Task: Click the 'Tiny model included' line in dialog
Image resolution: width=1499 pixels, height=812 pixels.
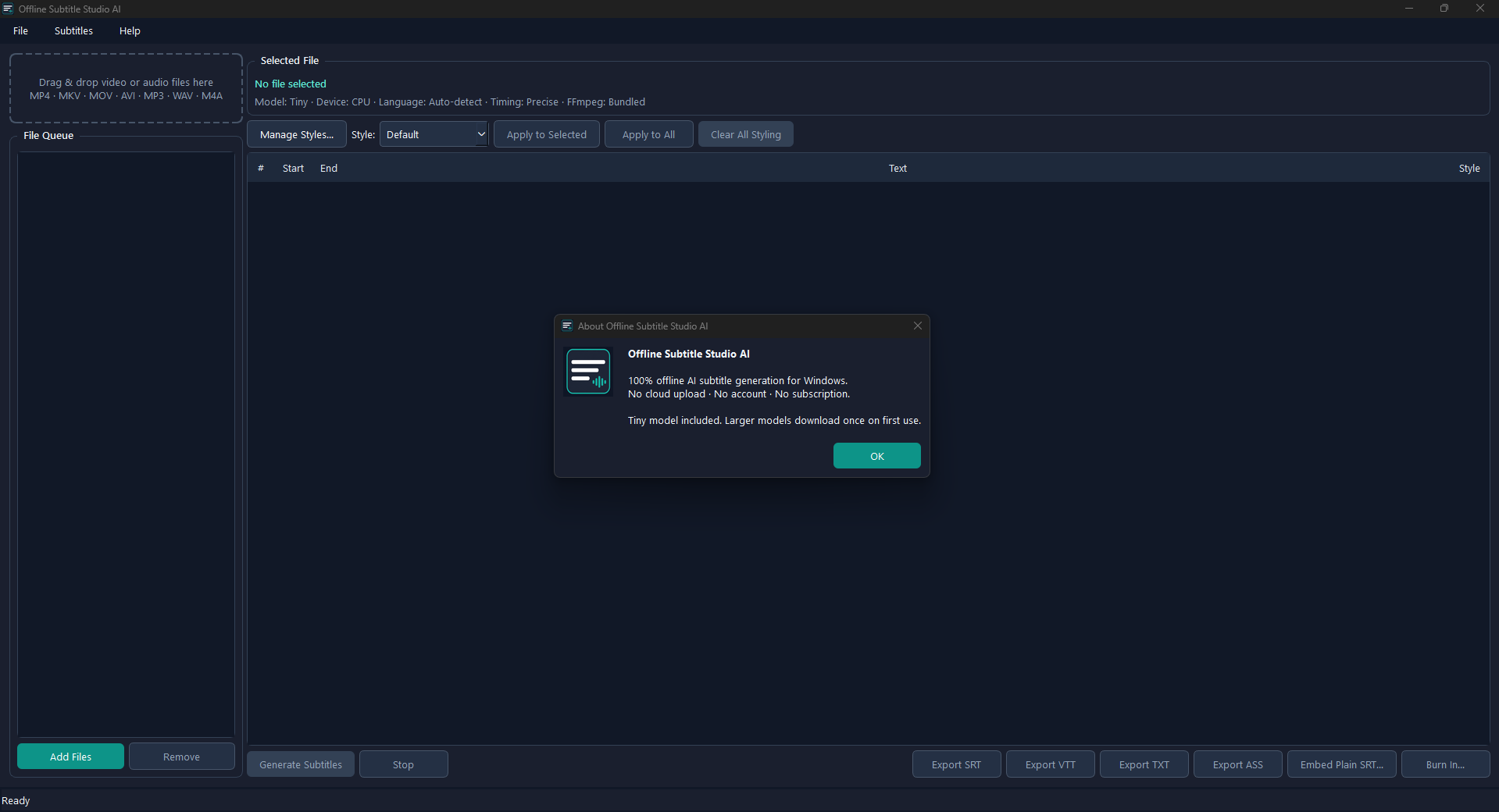Action: (x=774, y=420)
